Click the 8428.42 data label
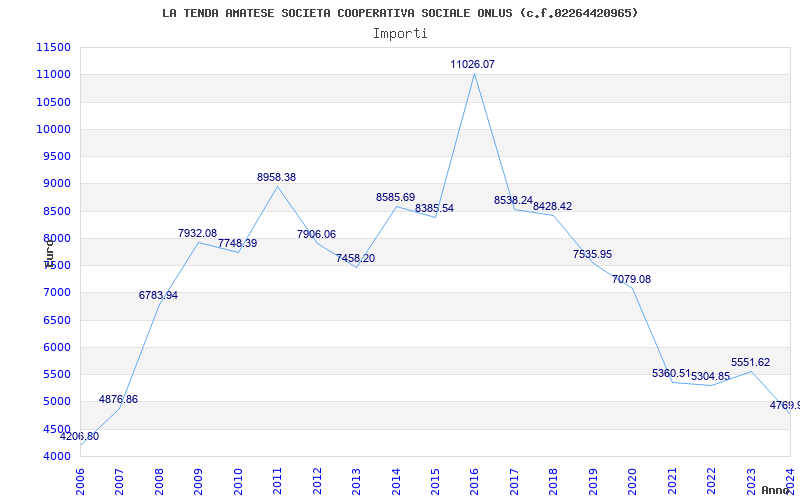Viewport: 800px width, 500px height. click(x=553, y=206)
